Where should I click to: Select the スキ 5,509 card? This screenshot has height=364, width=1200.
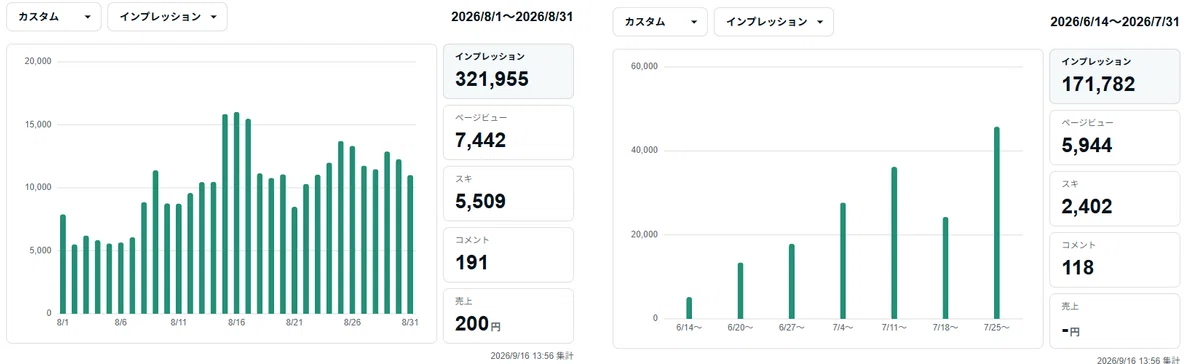point(508,193)
